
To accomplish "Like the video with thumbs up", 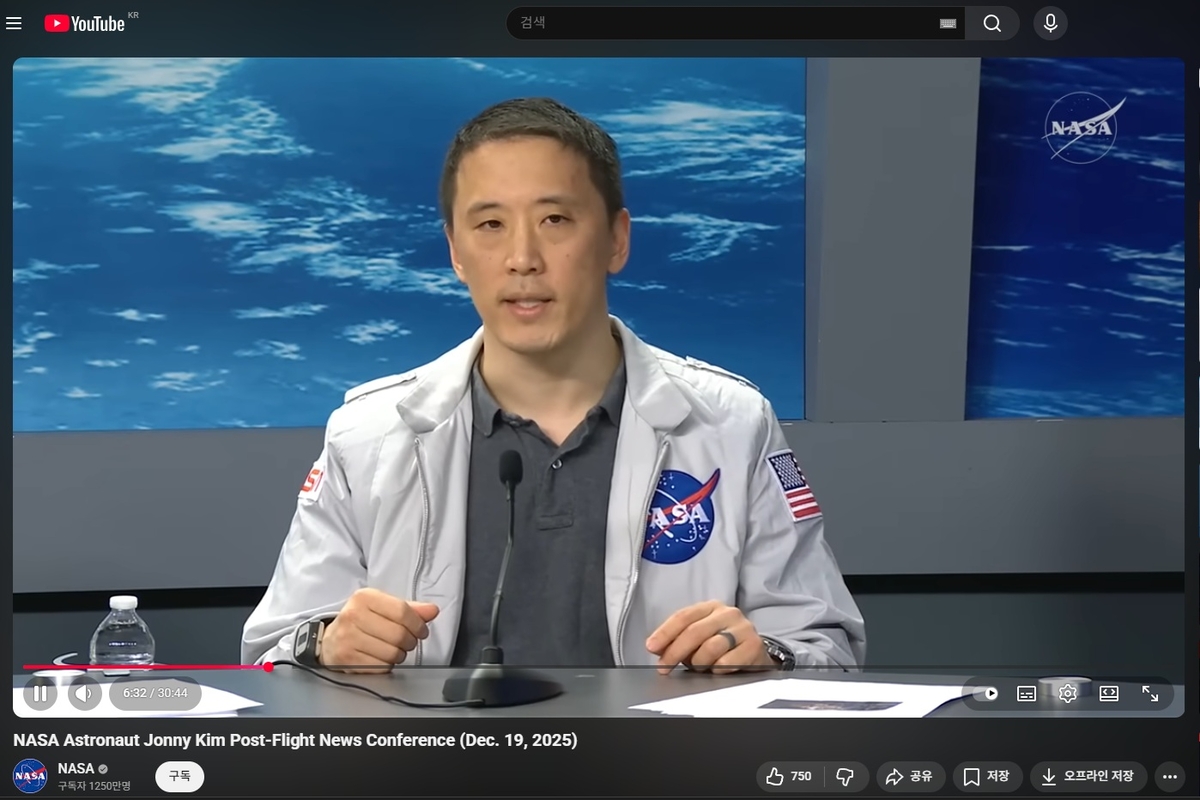I will click(x=789, y=776).
